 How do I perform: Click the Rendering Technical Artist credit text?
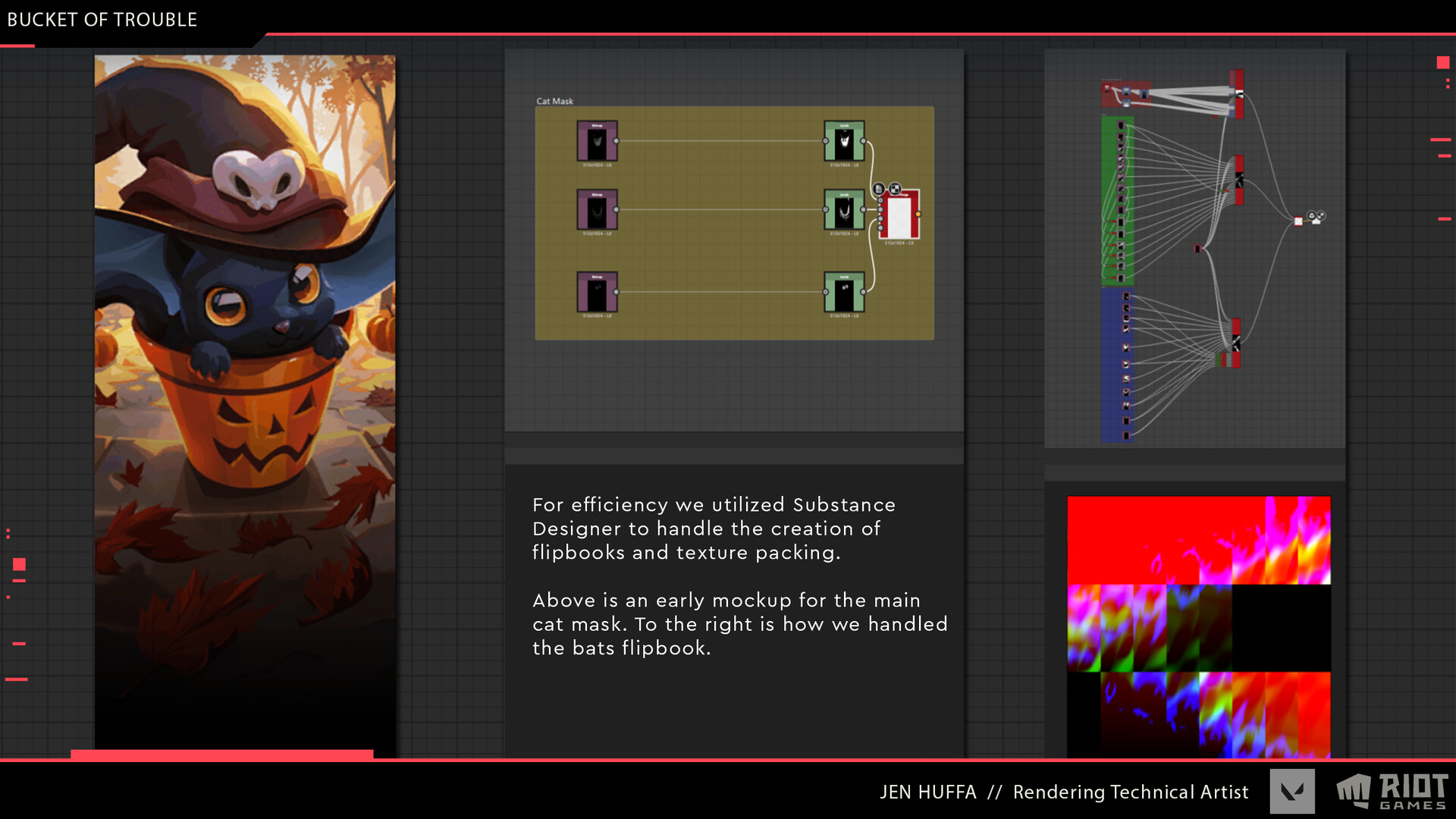point(1131,792)
